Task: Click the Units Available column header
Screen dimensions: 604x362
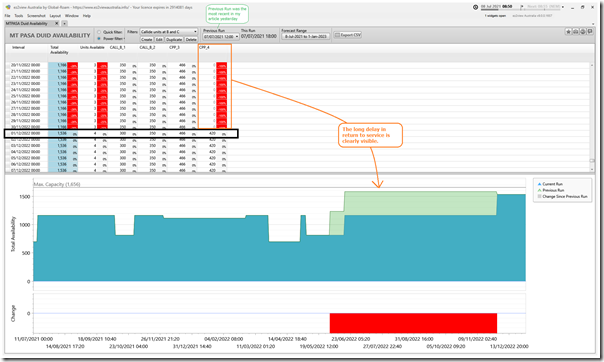Action: click(92, 47)
